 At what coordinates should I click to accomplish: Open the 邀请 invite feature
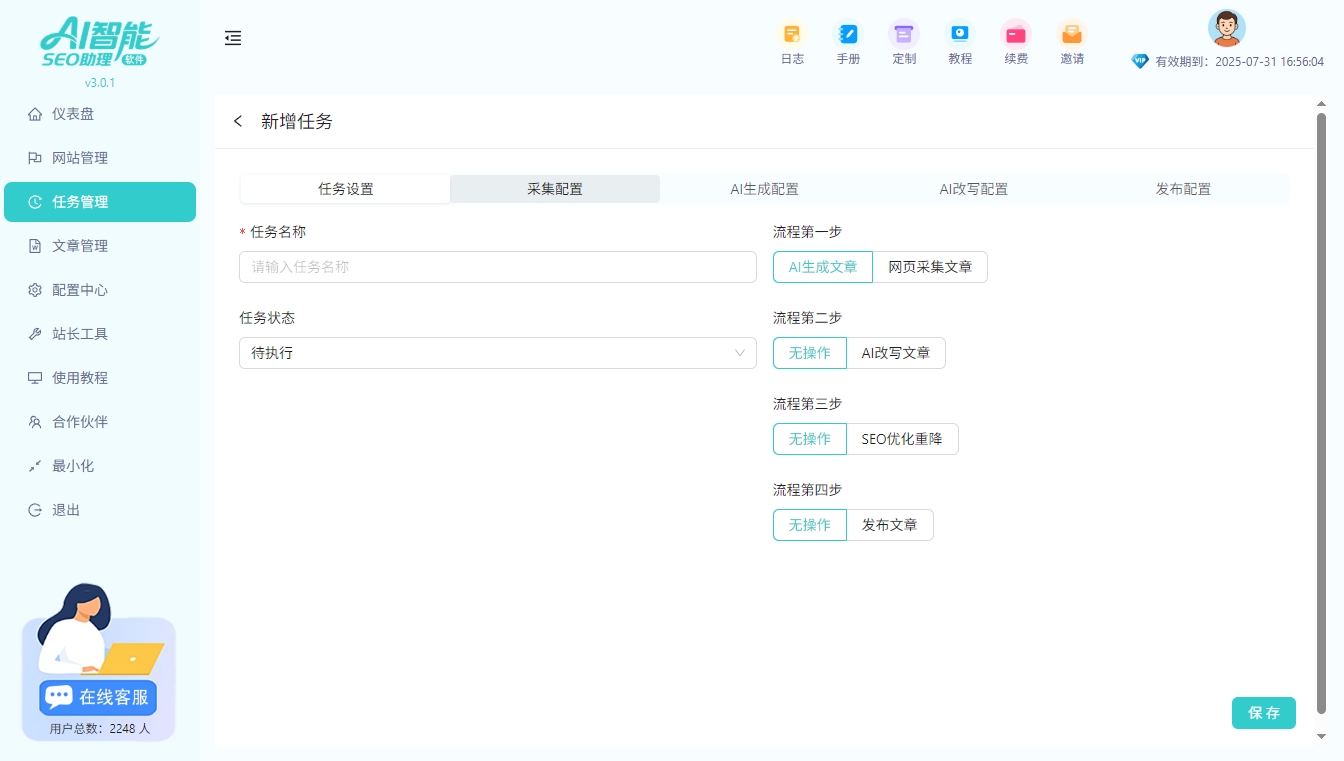click(1071, 42)
